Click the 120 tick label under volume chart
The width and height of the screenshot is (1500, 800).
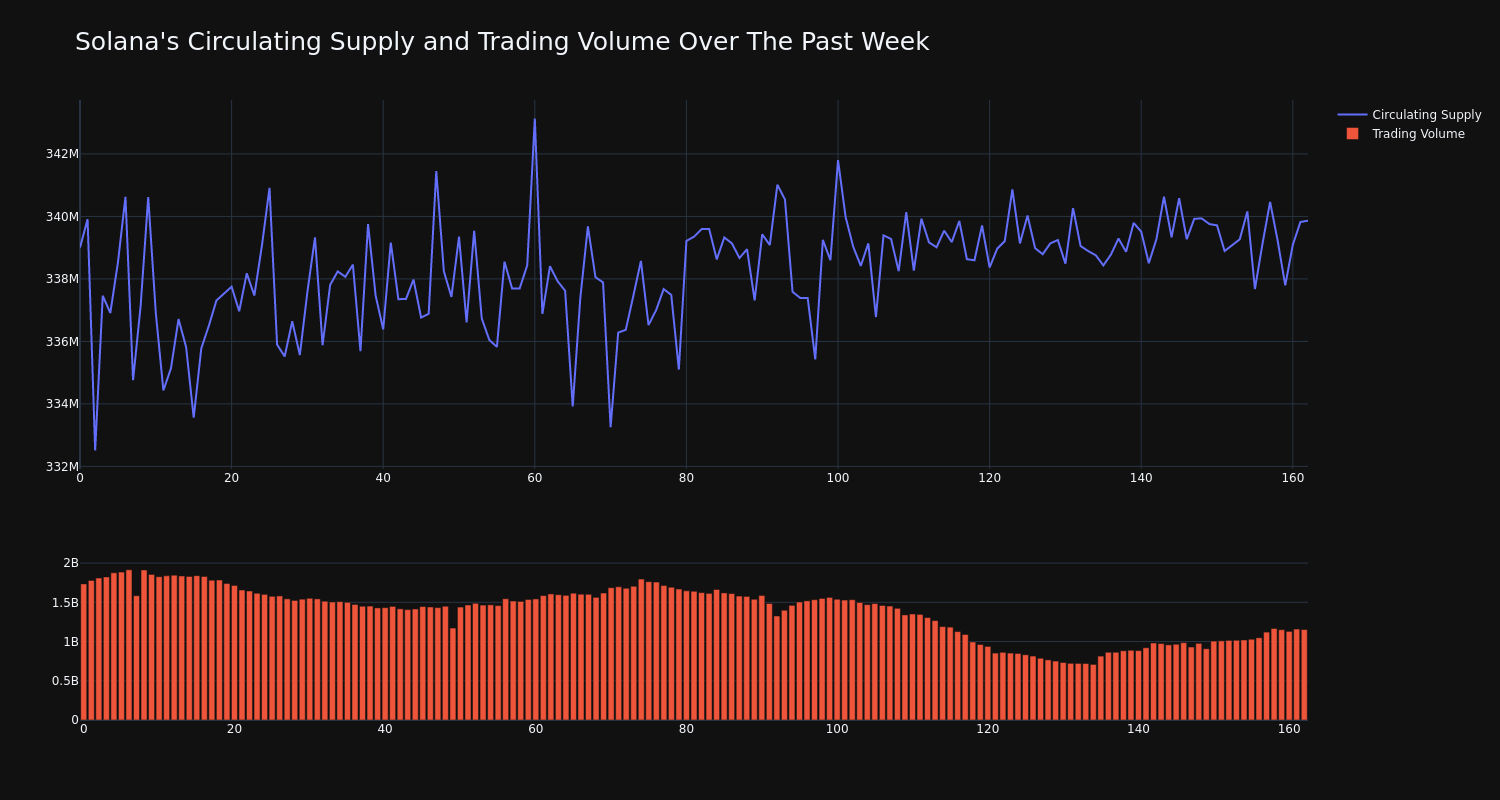(x=988, y=729)
